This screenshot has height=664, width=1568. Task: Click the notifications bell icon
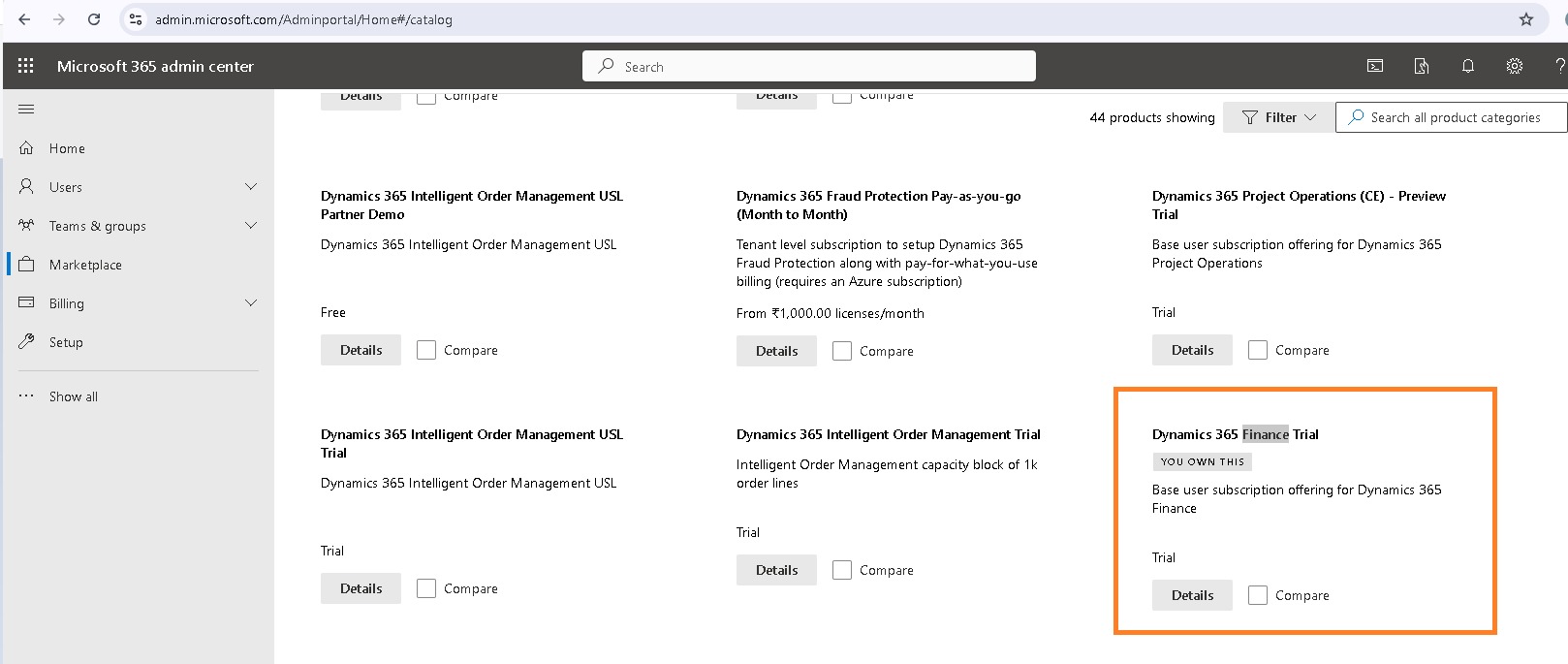[1468, 66]
